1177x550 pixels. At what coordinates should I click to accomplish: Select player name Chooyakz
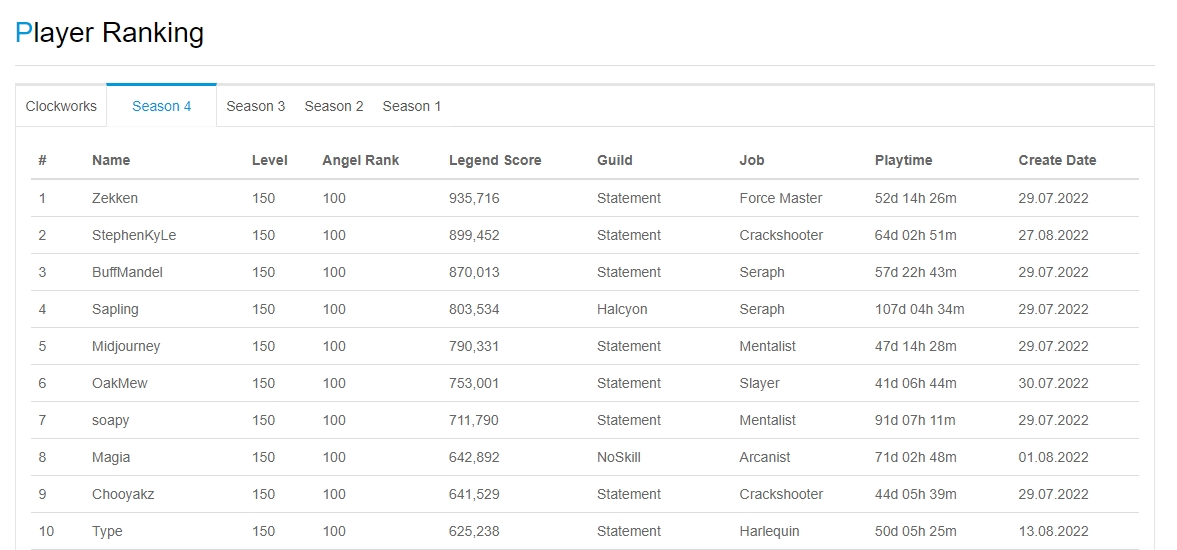tap(123, 494)
